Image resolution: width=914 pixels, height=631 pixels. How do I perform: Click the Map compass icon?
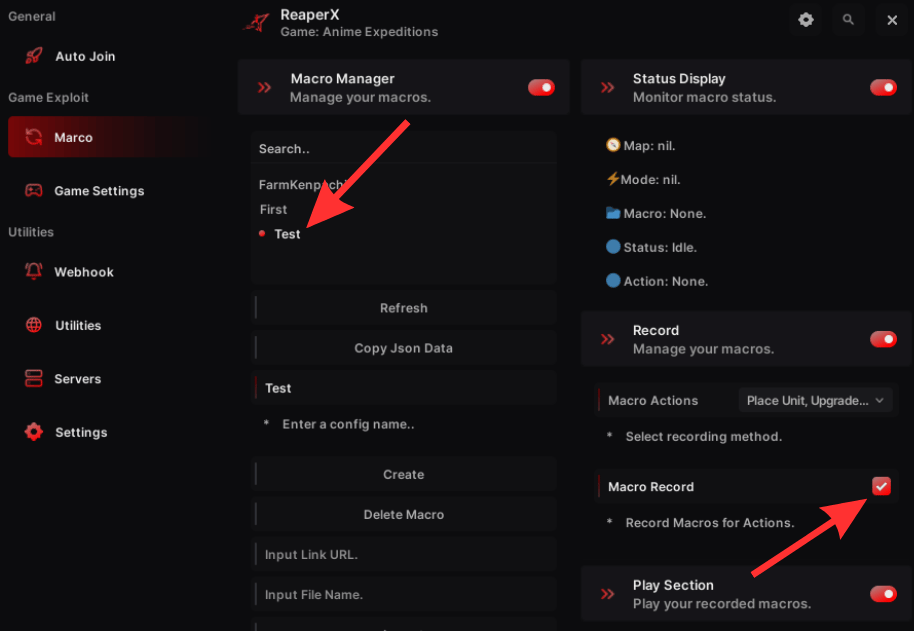[x=613, y=145]
